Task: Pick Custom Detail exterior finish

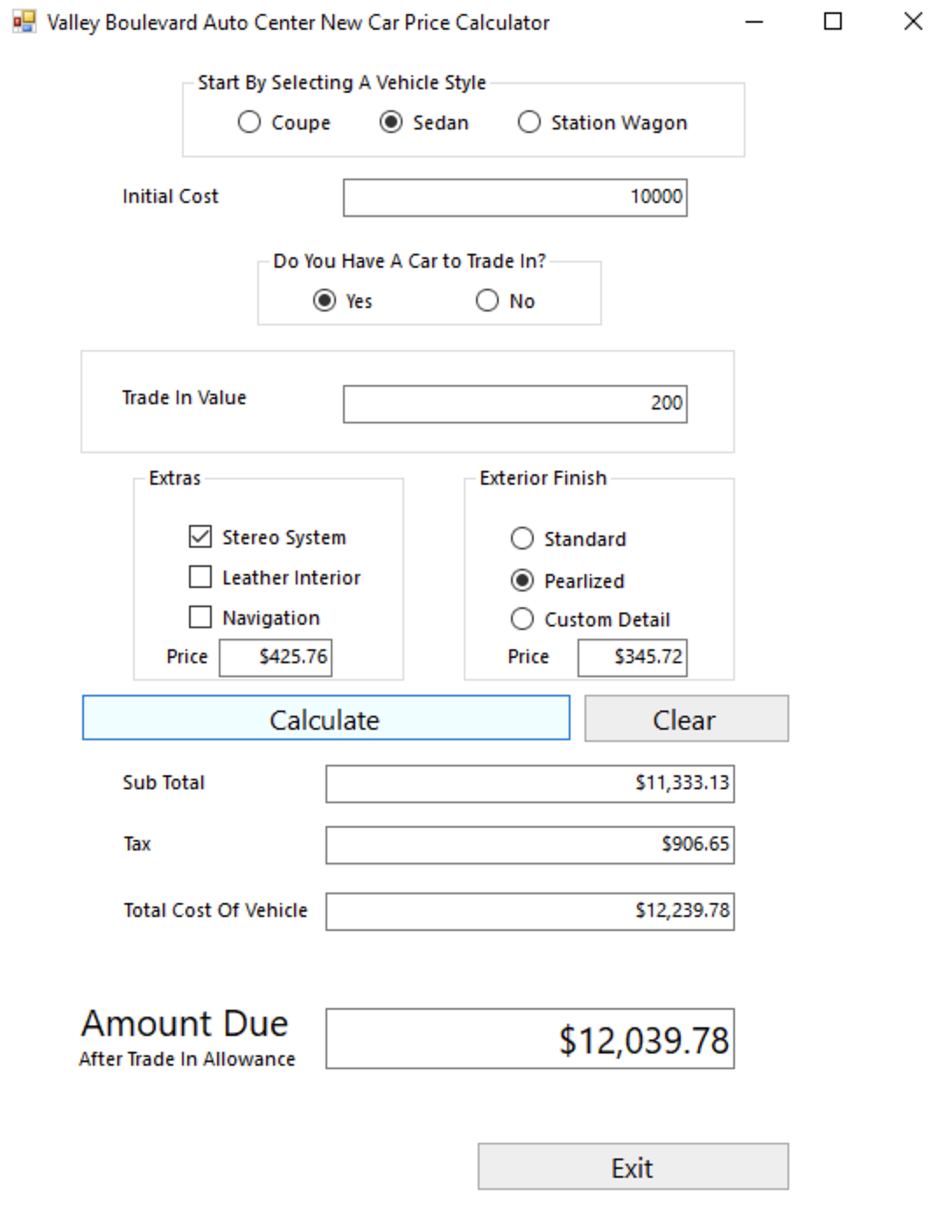Action: (x=522, y=619)
